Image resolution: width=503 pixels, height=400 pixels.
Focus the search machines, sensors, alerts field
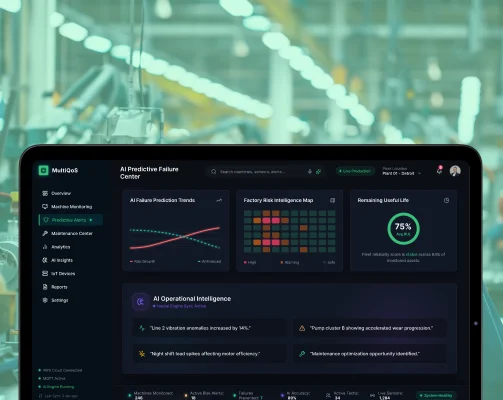265,172
